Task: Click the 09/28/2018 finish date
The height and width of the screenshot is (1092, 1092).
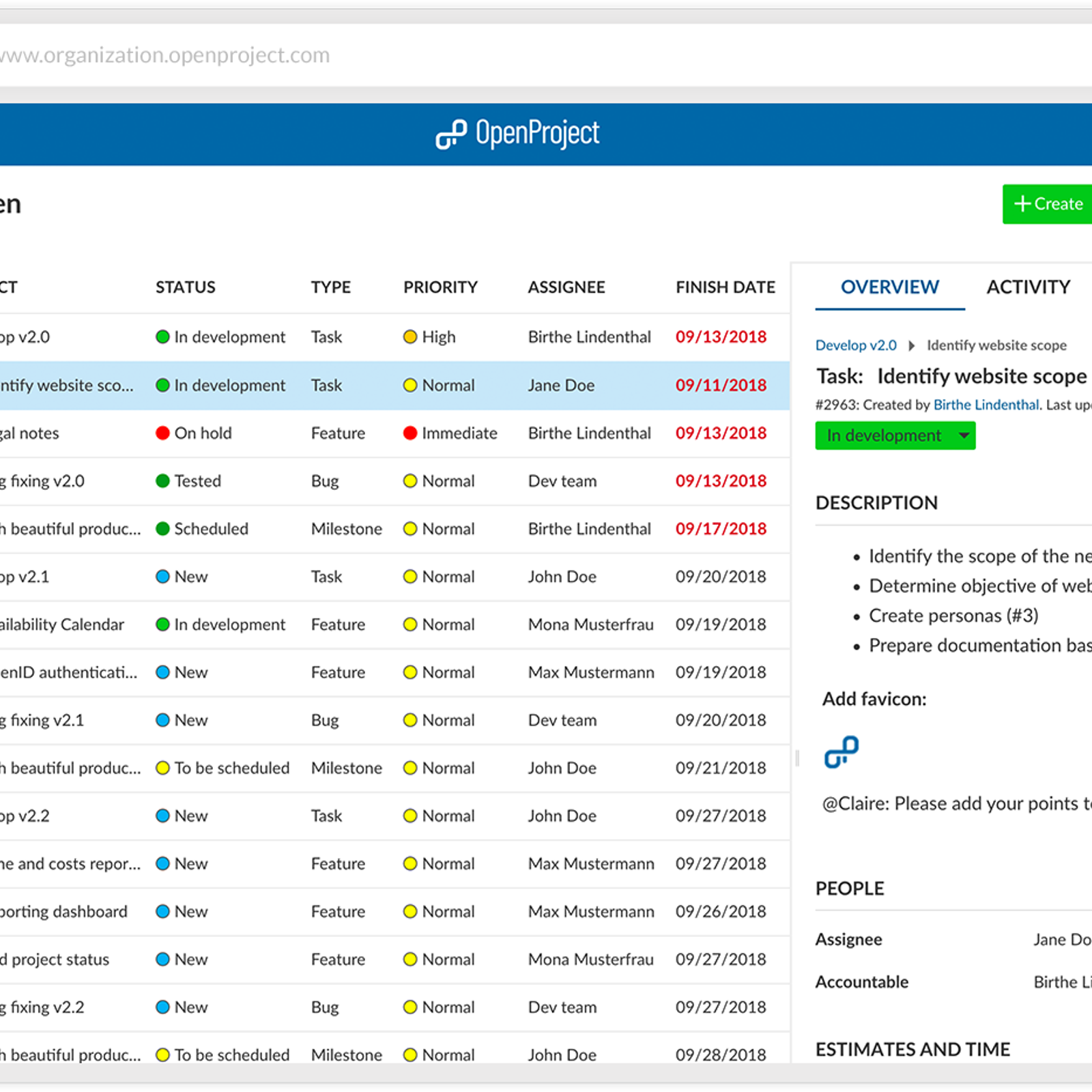Action: (721, 1054)
